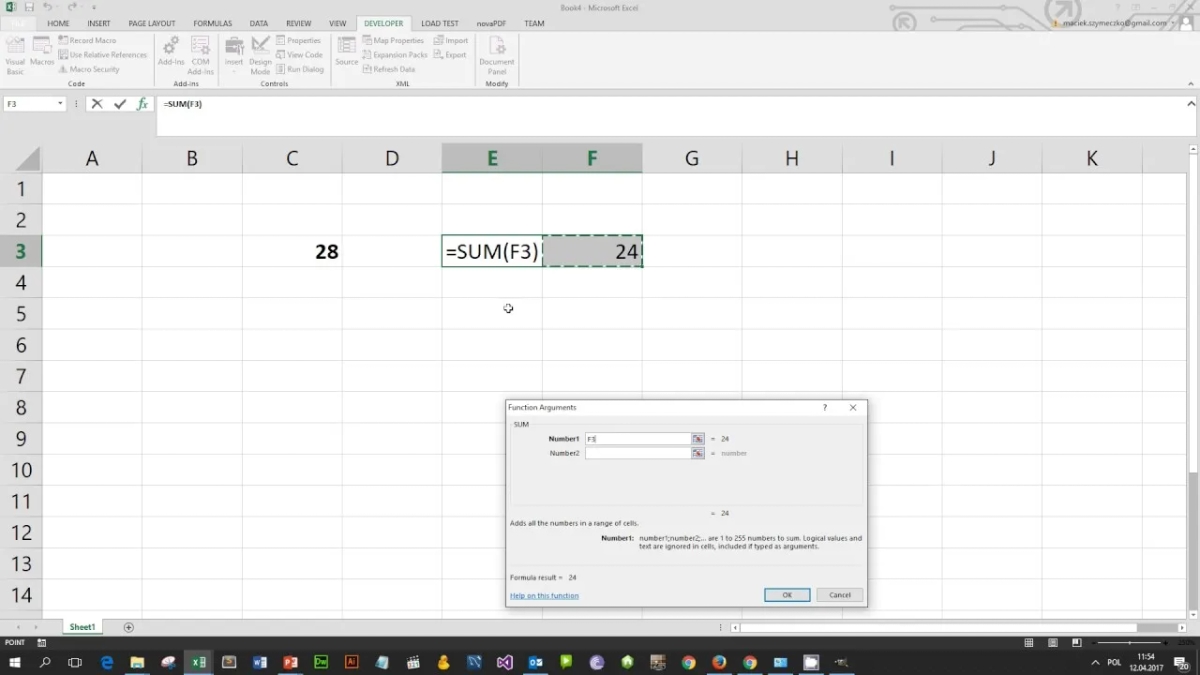Switch to the PAGE LAYOUT tab
The image size is (1200, 675).
click(151, 23)
